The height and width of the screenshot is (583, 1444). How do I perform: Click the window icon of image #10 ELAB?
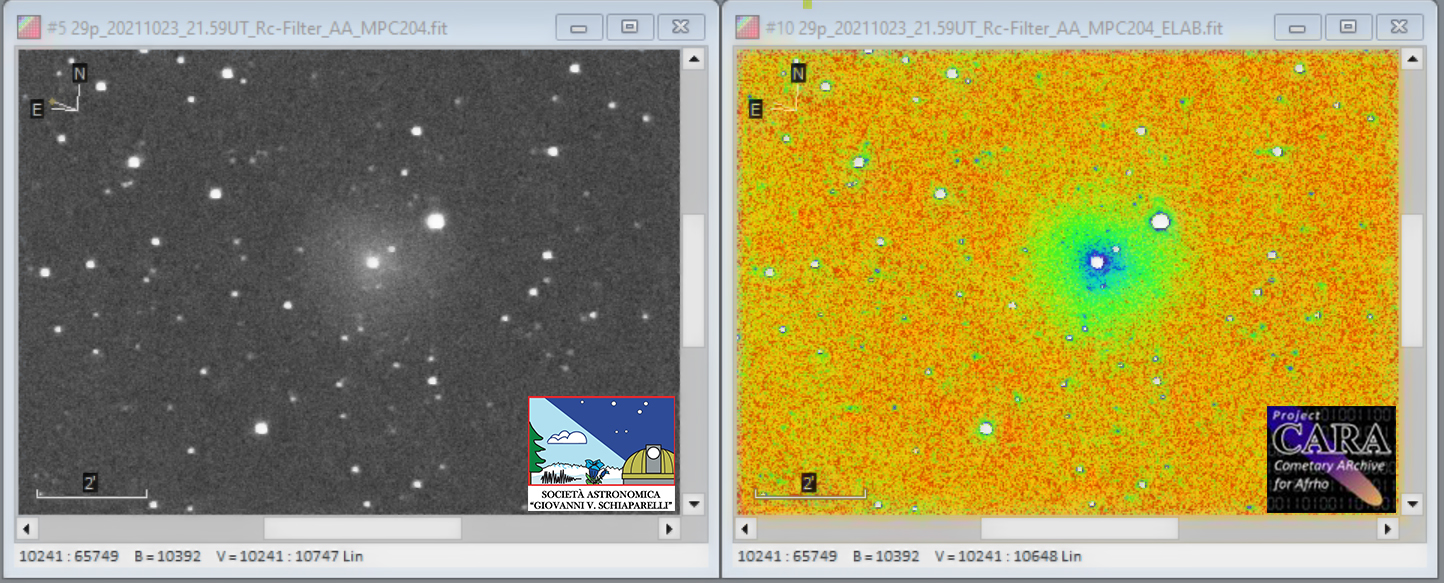pyautogui.click(x=747, y=28)
